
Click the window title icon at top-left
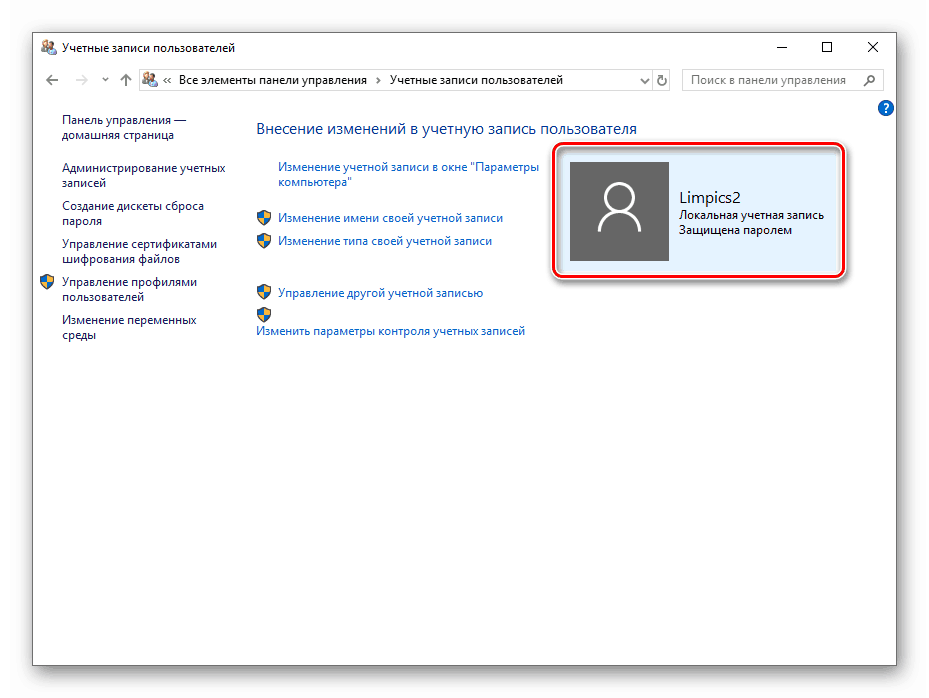(x=49, y=47)
